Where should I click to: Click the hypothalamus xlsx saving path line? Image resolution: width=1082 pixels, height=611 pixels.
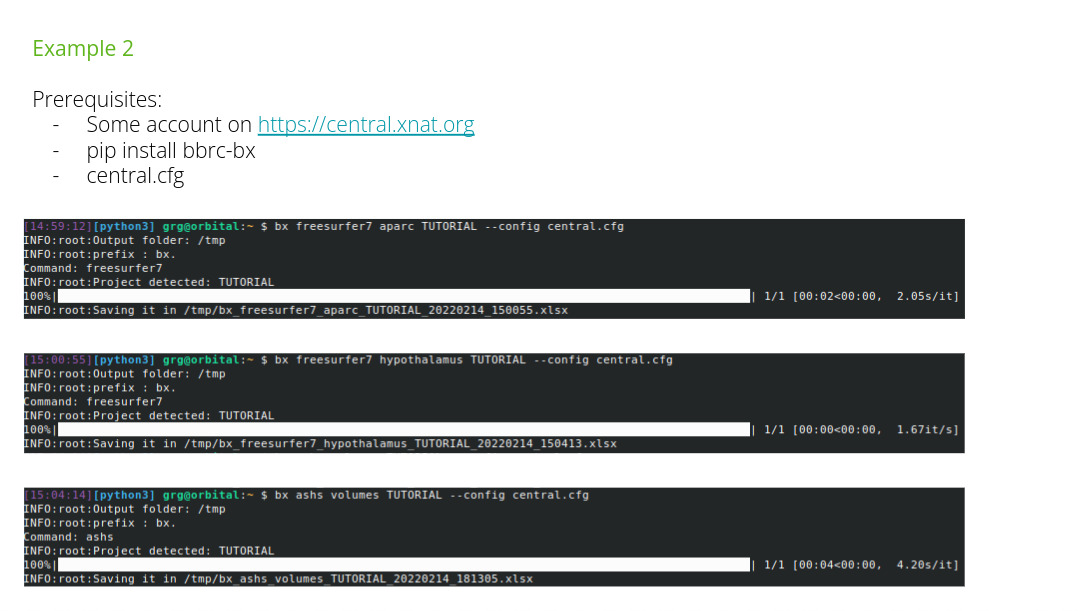pos(320,444)
